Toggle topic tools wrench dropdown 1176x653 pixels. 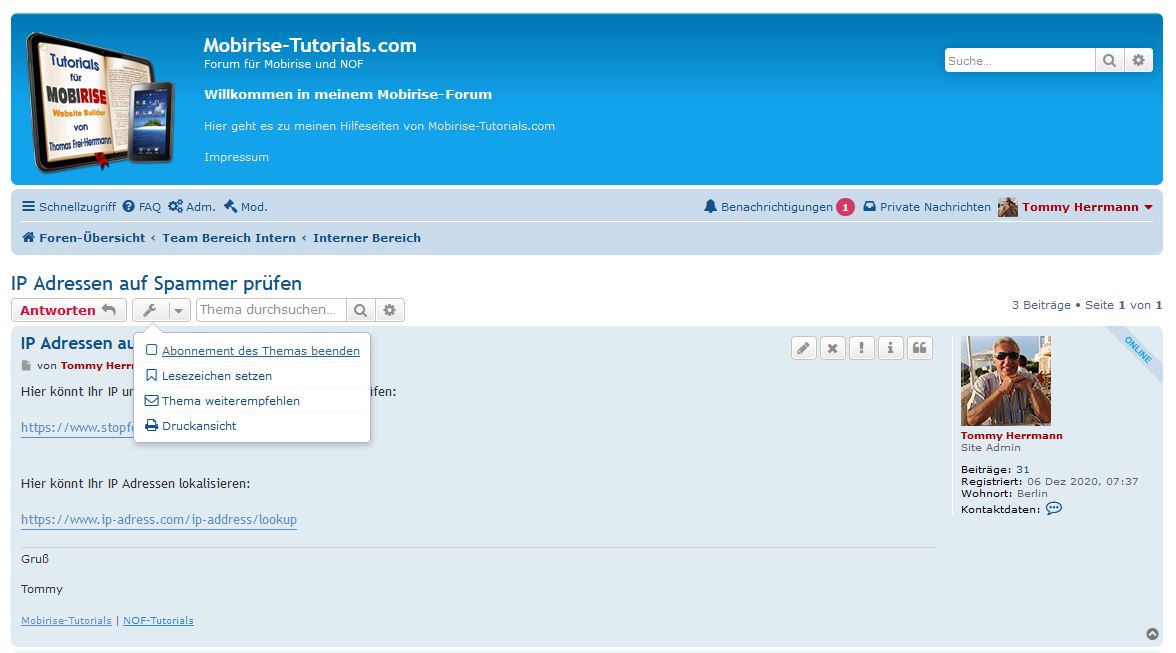tap(161, 310)
